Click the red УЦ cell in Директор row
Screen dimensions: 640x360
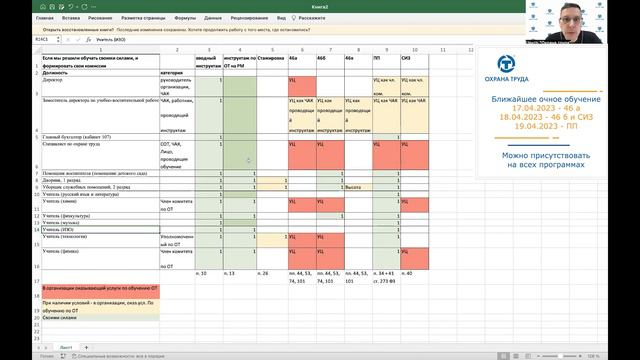302,87
